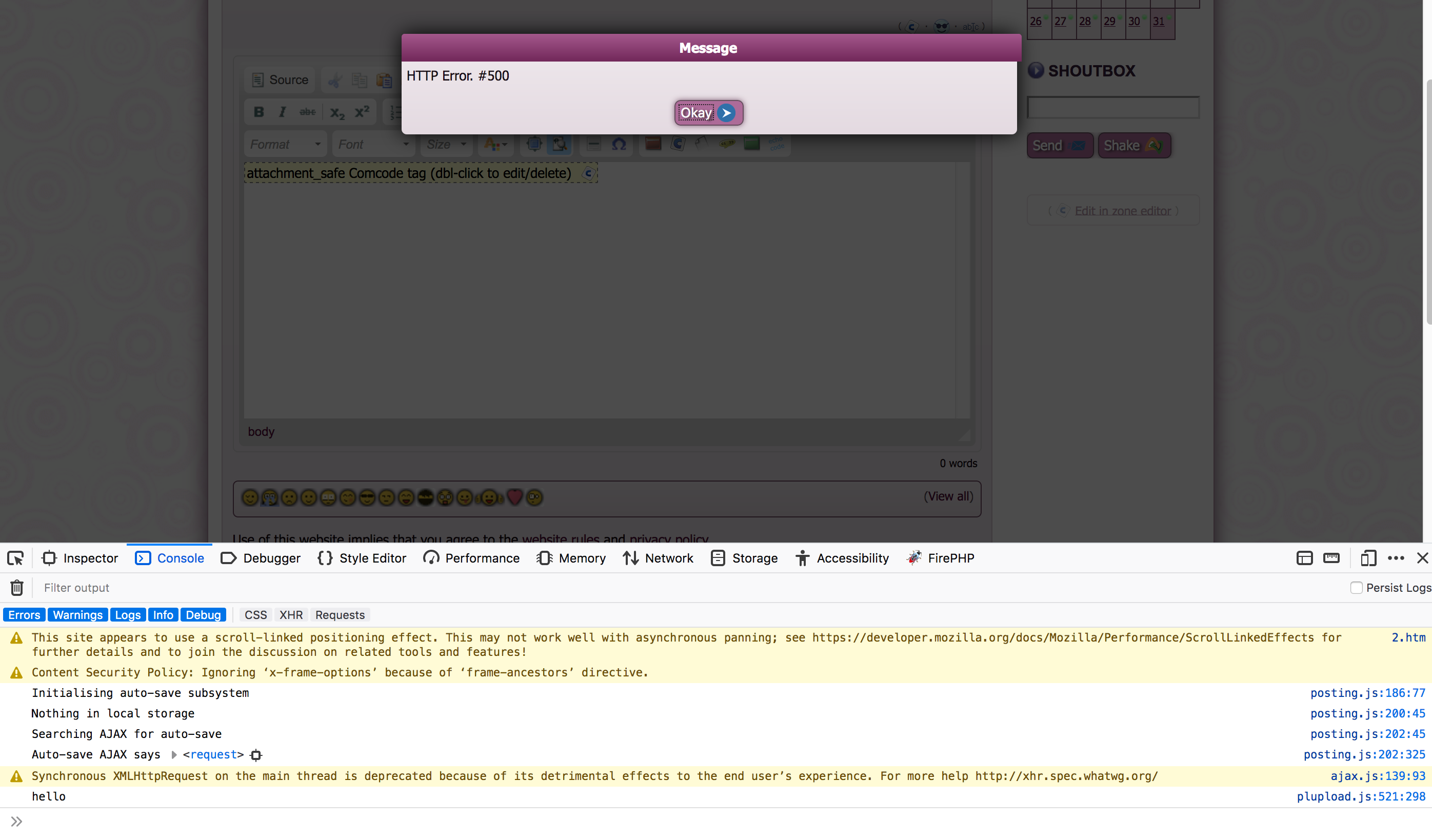
Task: Activate the devtools element picker icon
Action: 15,558
